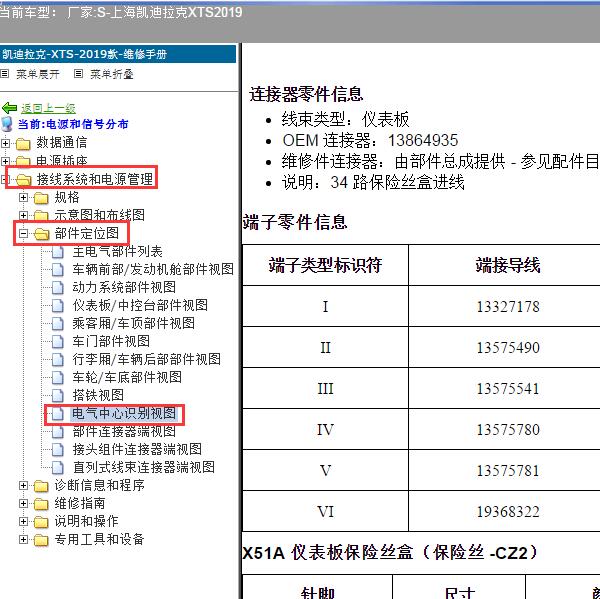This screenshot has width=600, height=599.
Task: Open 车门部件视图
Action: [x=111, y=341]
